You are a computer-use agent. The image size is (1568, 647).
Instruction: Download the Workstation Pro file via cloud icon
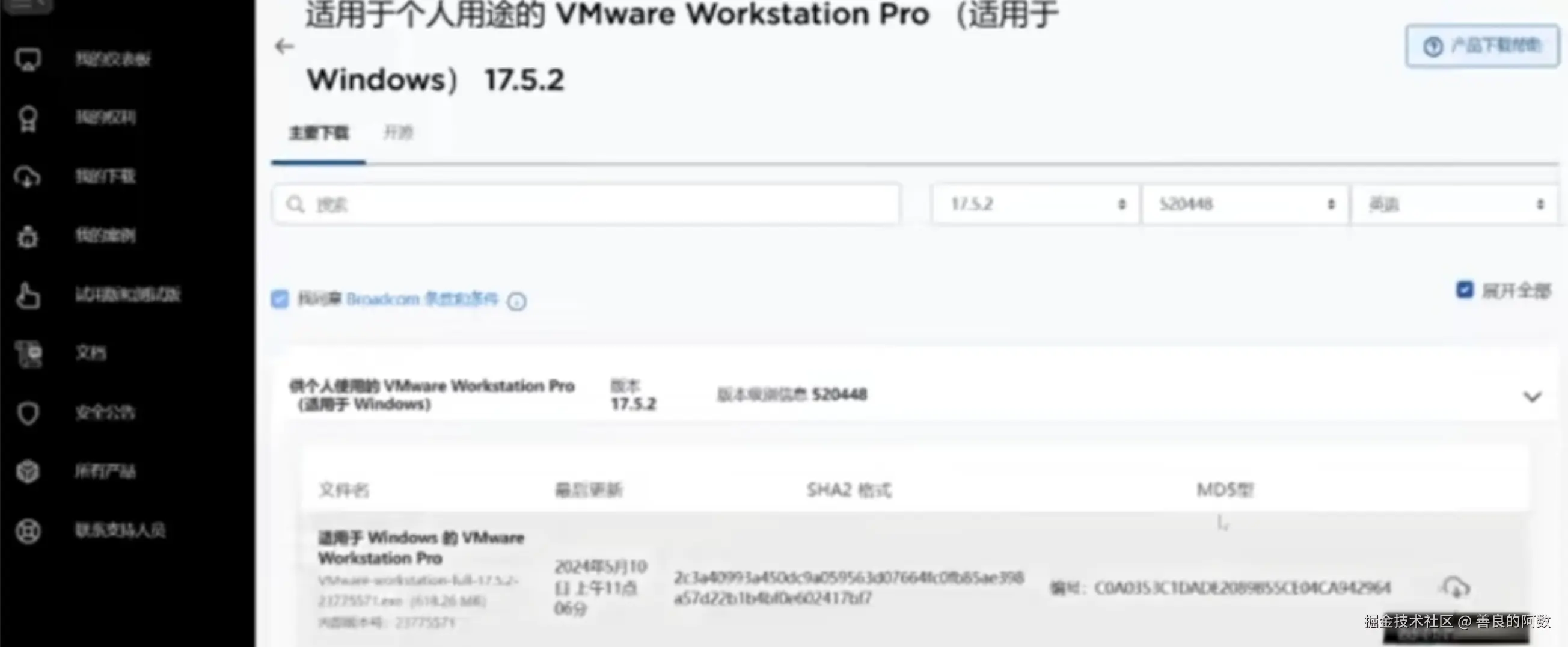(1456, 587)
